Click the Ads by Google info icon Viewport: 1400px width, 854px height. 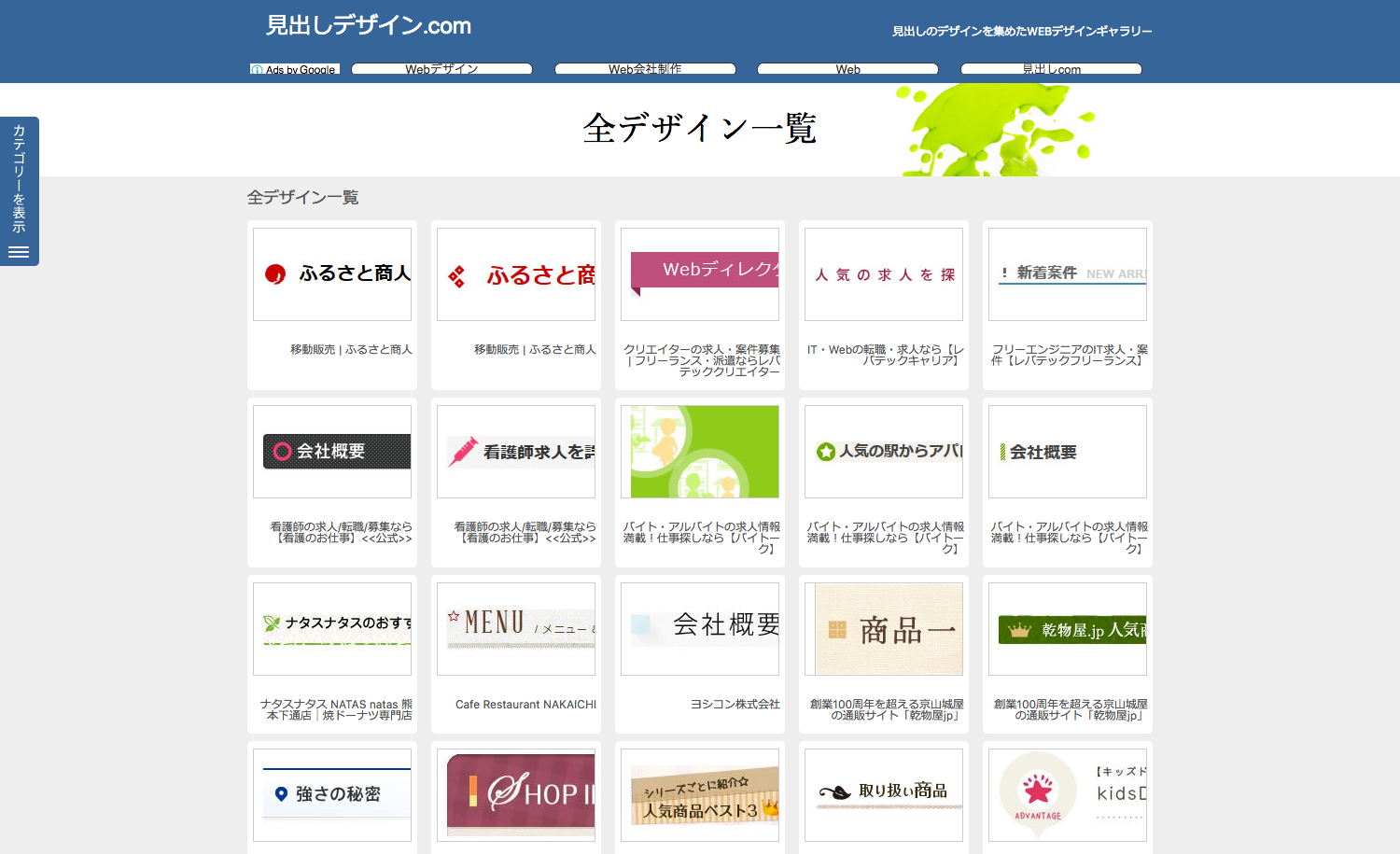(x=257, y=70)
